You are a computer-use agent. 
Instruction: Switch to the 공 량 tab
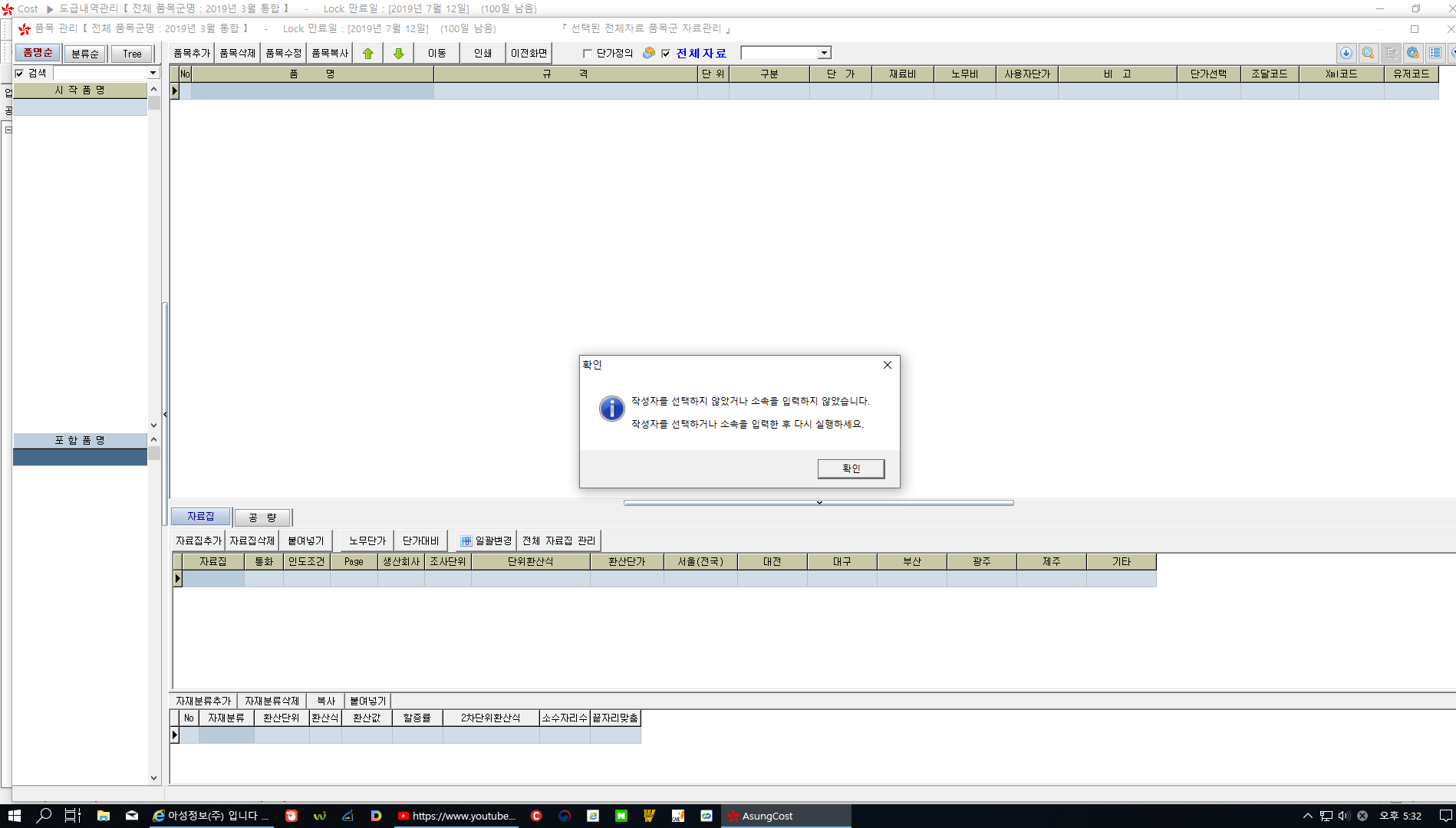(x=262, y=517)
